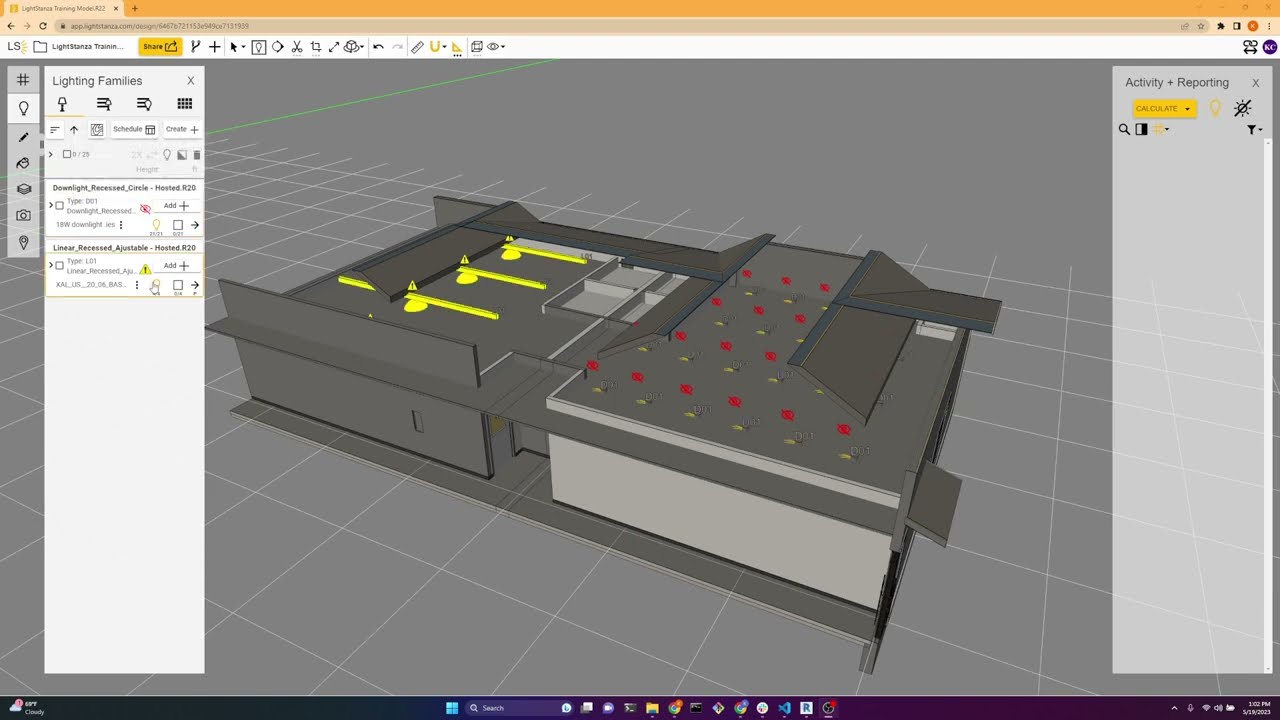1280x720 pixels.
Task: Click the daylight-off sun icon
Action: [1242, 108]
